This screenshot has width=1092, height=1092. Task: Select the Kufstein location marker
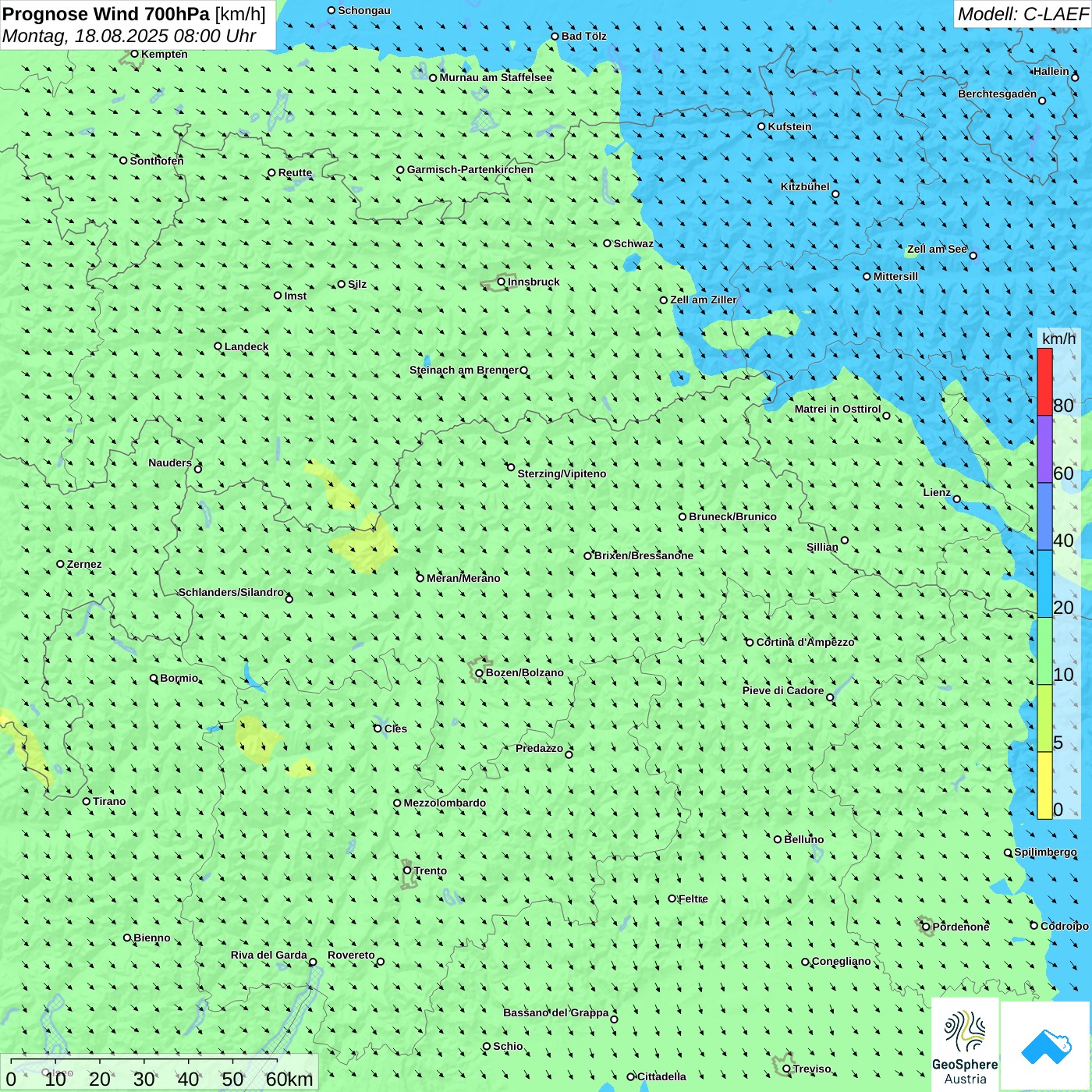point(761,126)
